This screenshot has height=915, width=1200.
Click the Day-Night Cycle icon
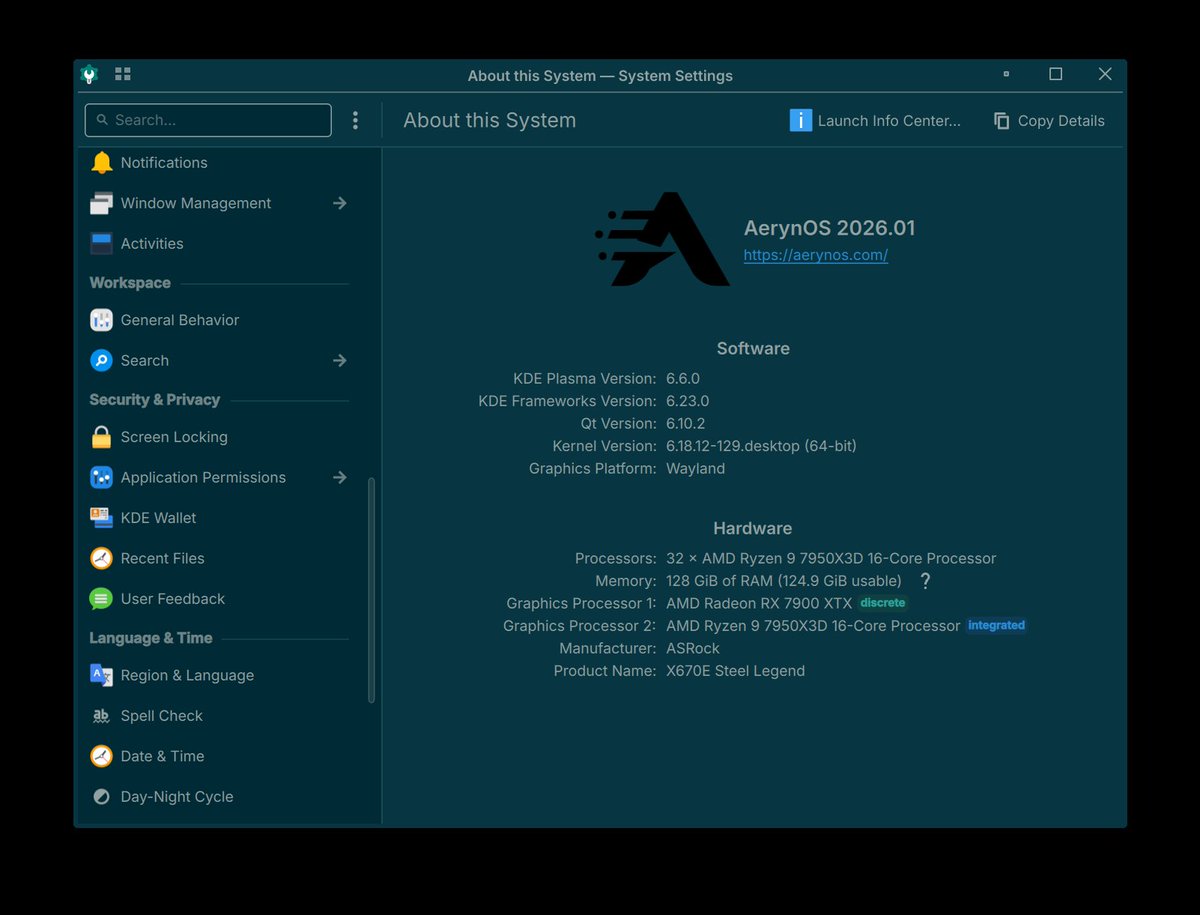point(101,797)
